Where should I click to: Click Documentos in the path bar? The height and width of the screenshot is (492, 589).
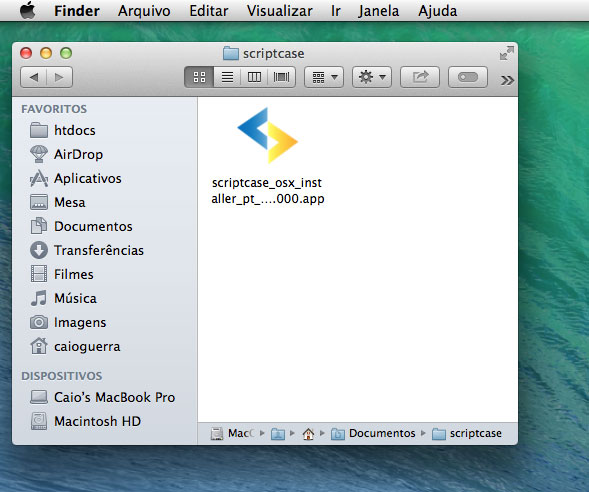pos(373,434)
